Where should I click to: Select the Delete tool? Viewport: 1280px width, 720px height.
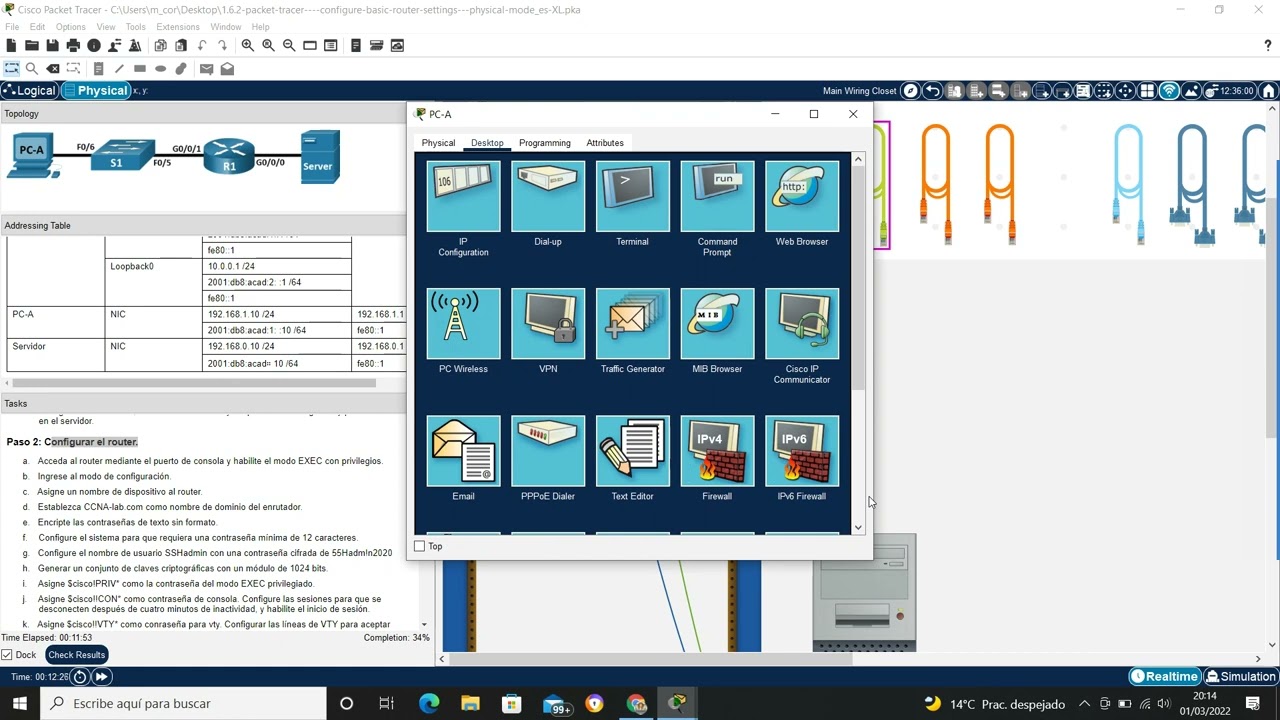tap(53, 69)
